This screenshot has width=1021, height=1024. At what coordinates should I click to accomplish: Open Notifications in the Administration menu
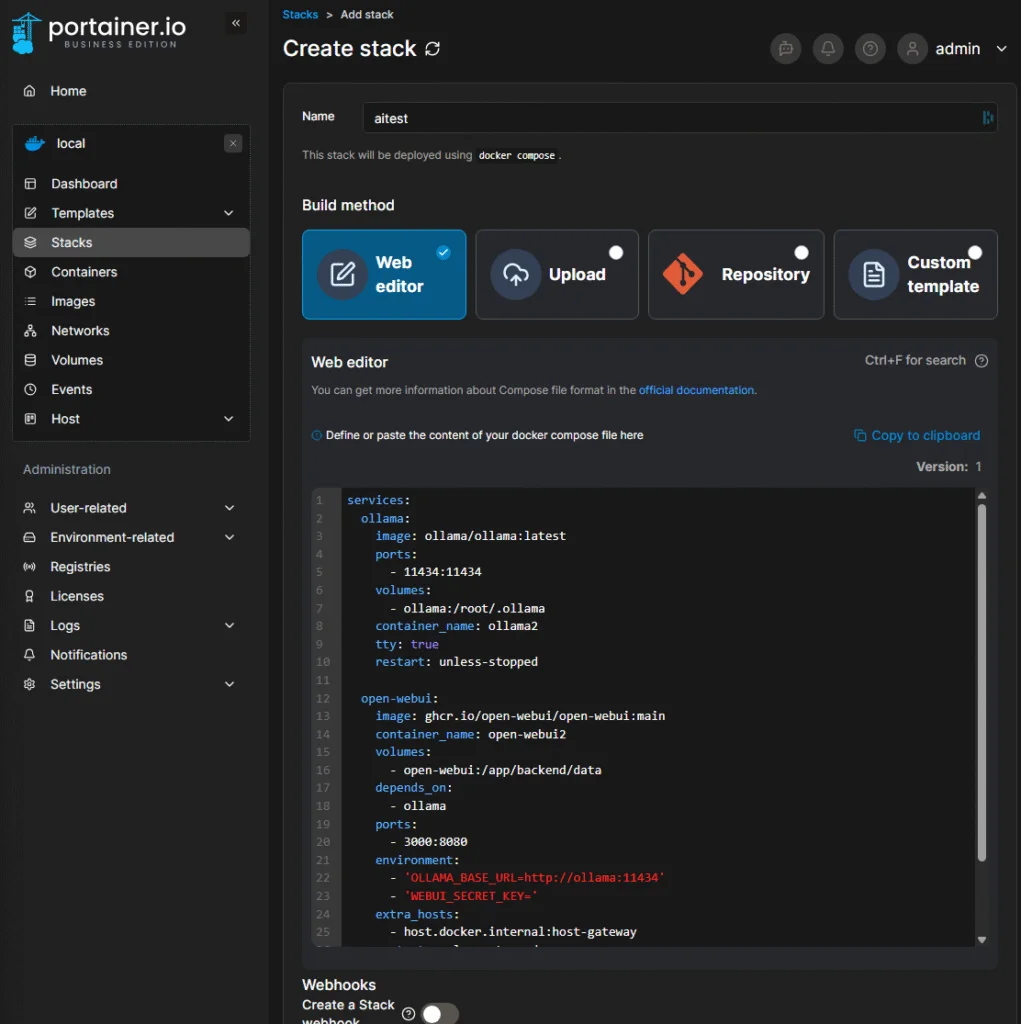(x=89, y=654)
